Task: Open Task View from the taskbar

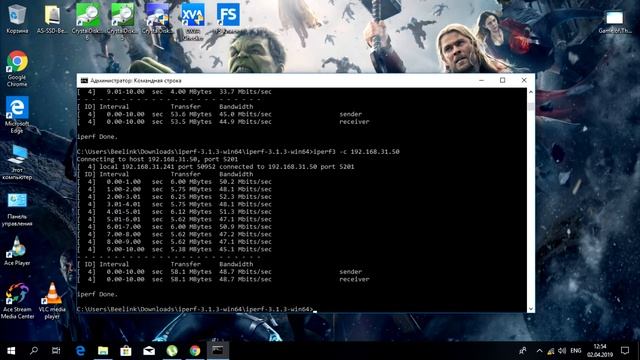Action: (x=56, y=351)
